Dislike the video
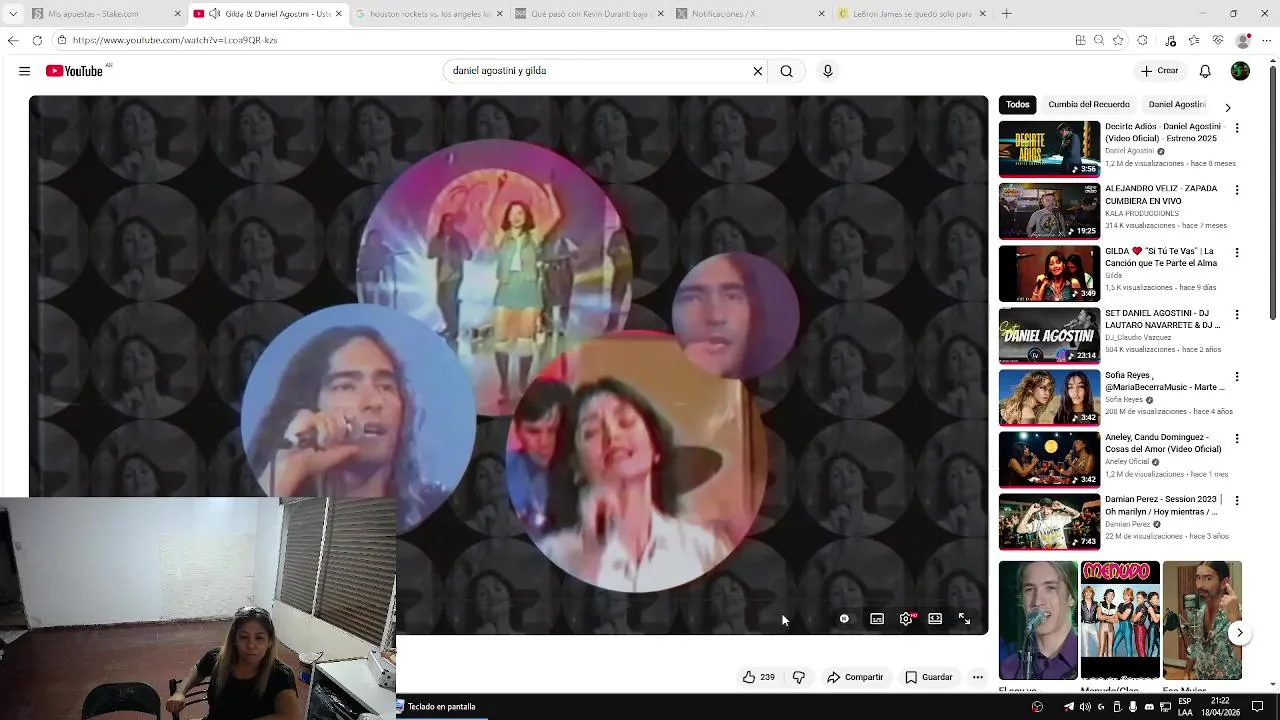 pyautogui.click(x=799, y=677)
